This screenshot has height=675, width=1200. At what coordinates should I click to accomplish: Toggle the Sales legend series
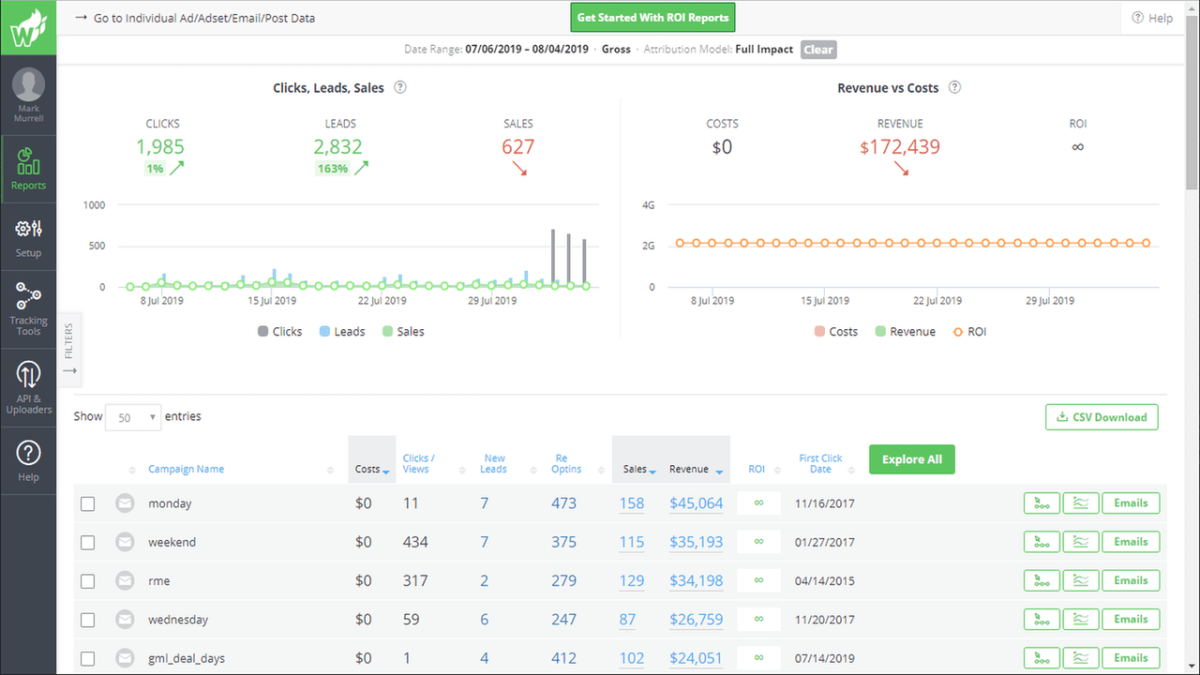[402, 331]
